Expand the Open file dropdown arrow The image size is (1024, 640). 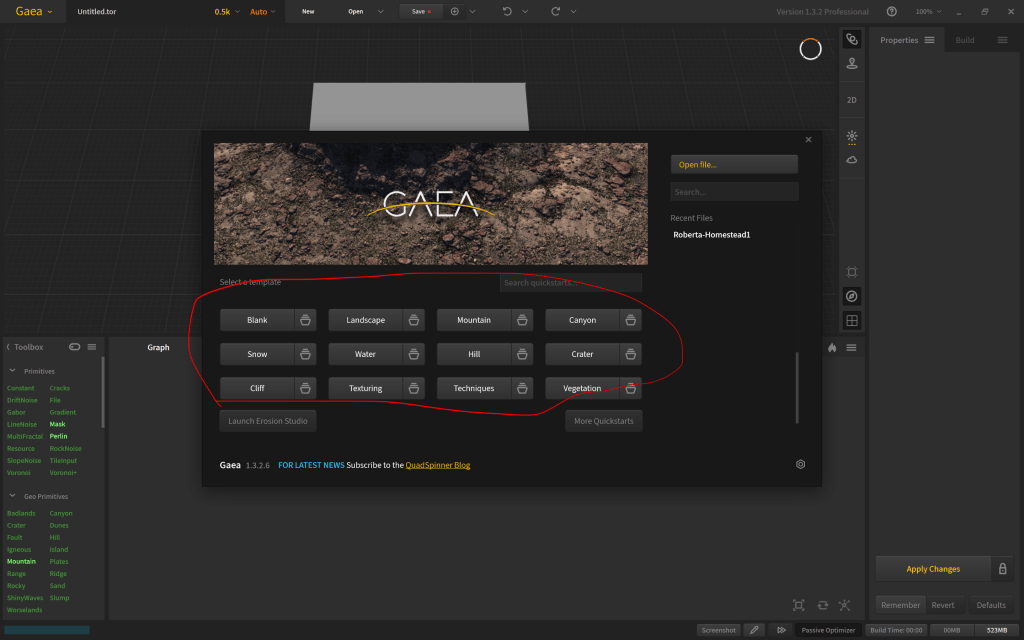(381, 12)
